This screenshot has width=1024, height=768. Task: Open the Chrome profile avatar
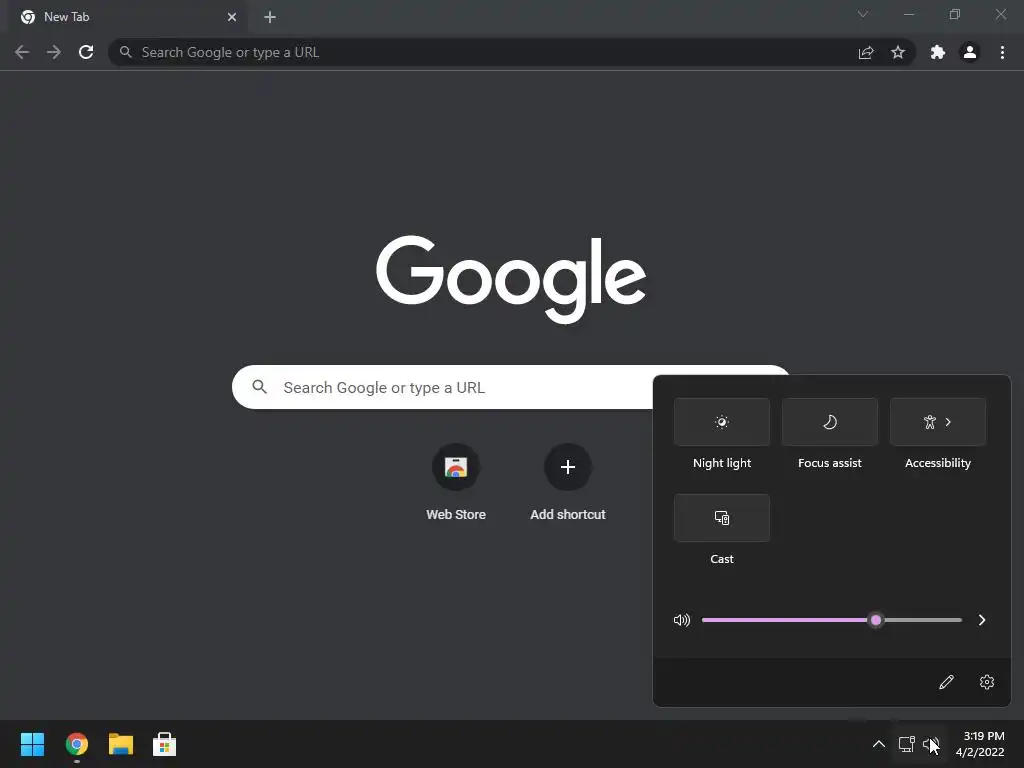pyautogui.click(x=970, y=52)
